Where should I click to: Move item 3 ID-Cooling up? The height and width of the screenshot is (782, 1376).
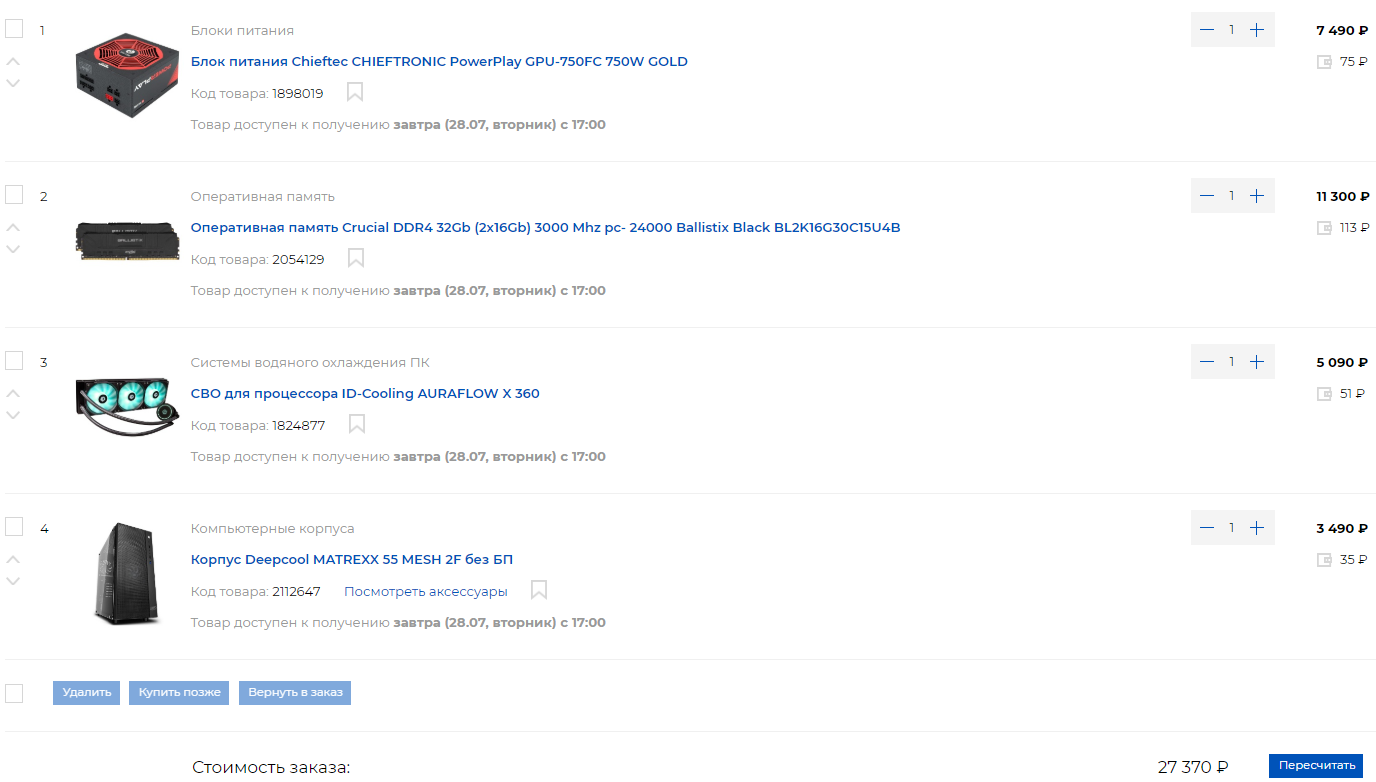click(x=13, y=393)
